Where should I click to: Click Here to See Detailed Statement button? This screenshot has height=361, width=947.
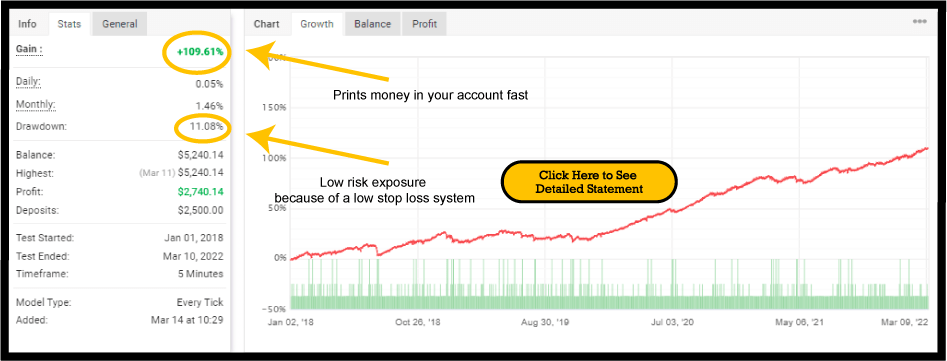point(588,182)
